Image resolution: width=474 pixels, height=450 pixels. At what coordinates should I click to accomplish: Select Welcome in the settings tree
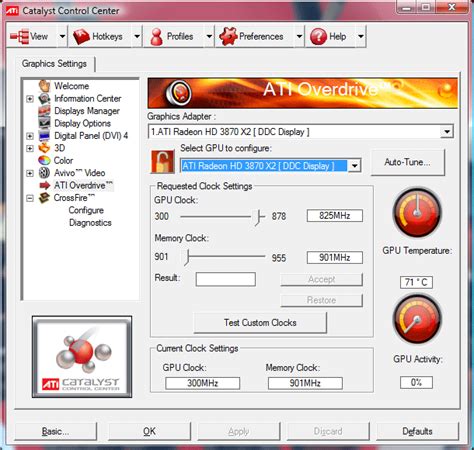71,86
